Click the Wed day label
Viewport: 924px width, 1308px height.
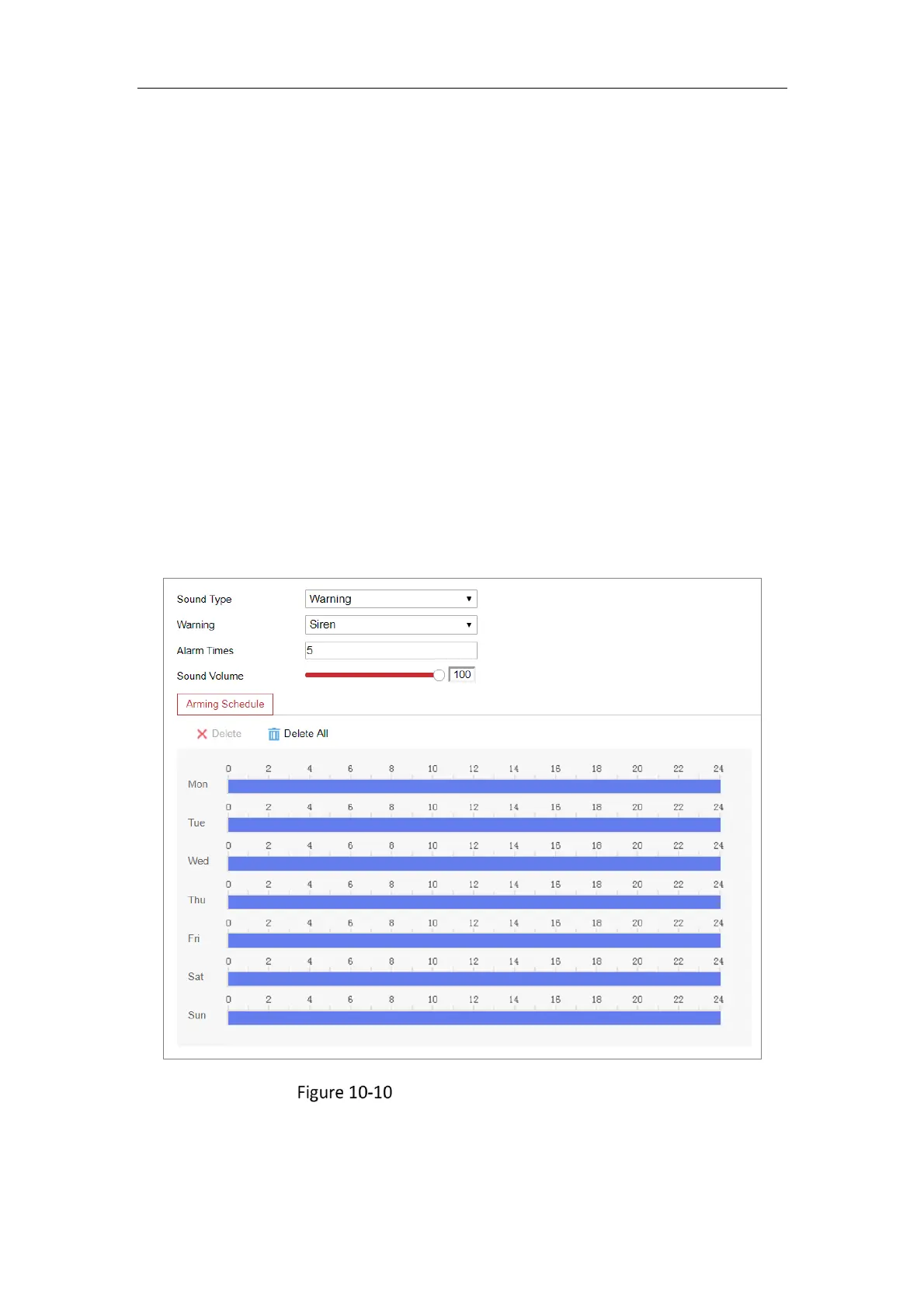(x=198, y=861)
